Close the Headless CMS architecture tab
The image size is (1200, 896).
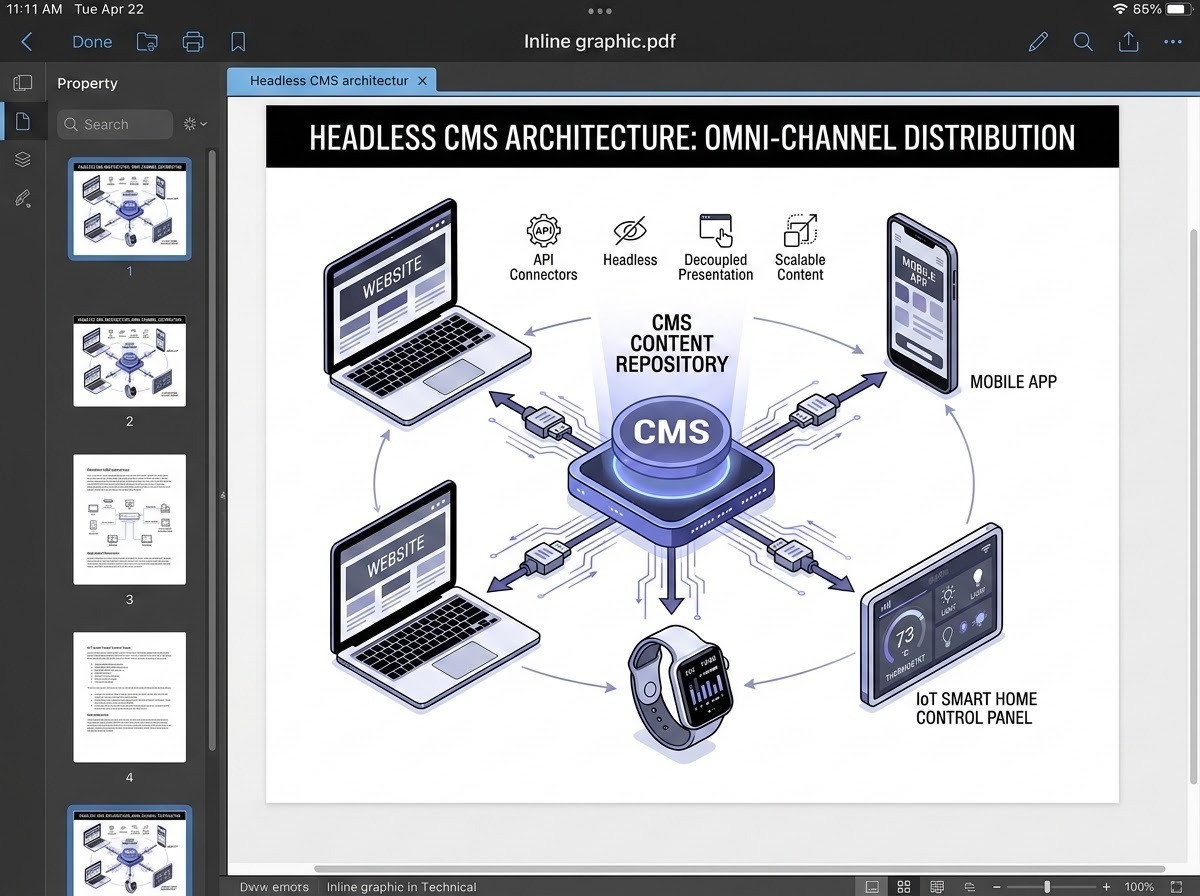pos(423,80)
